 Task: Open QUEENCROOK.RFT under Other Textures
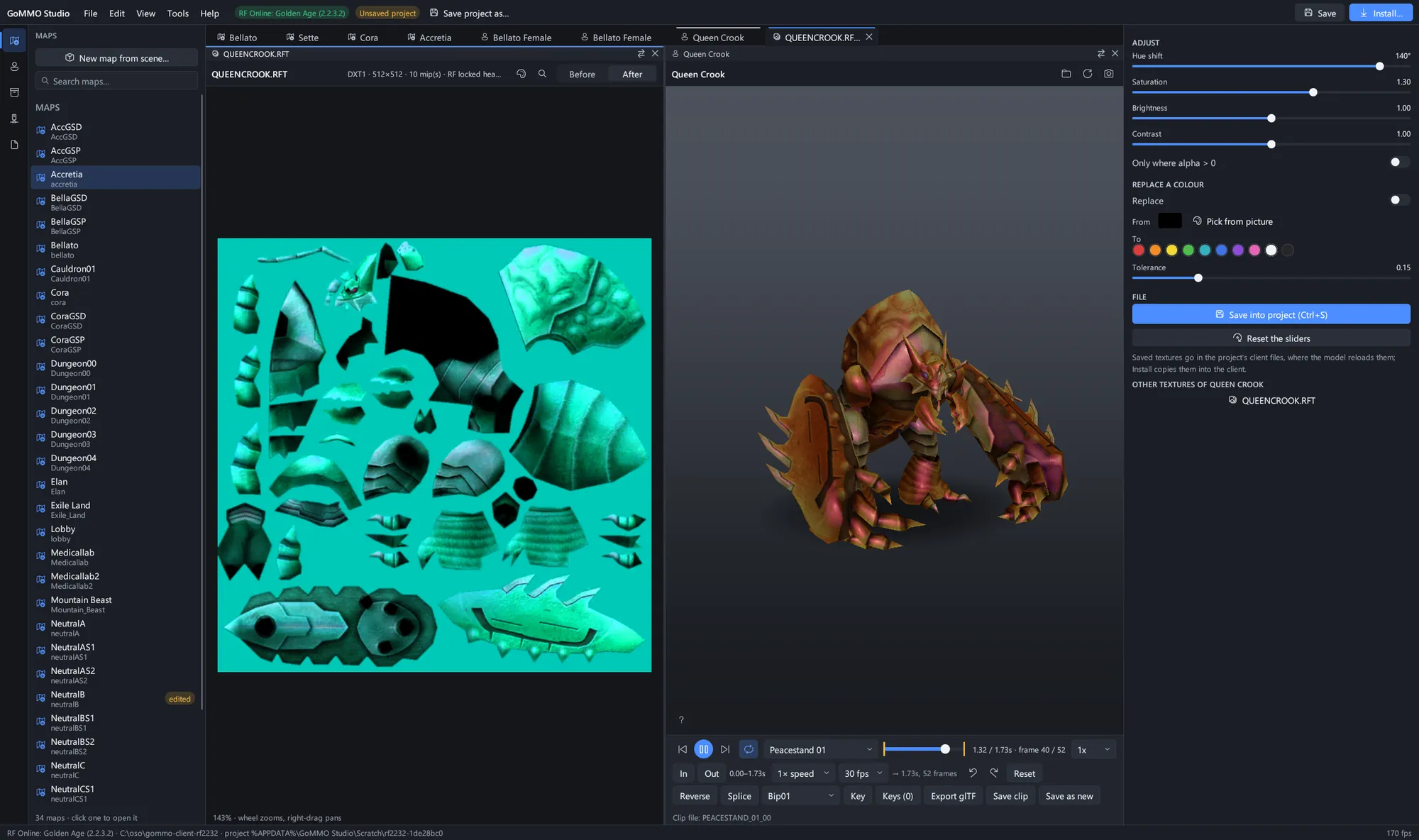point(1271,400)
